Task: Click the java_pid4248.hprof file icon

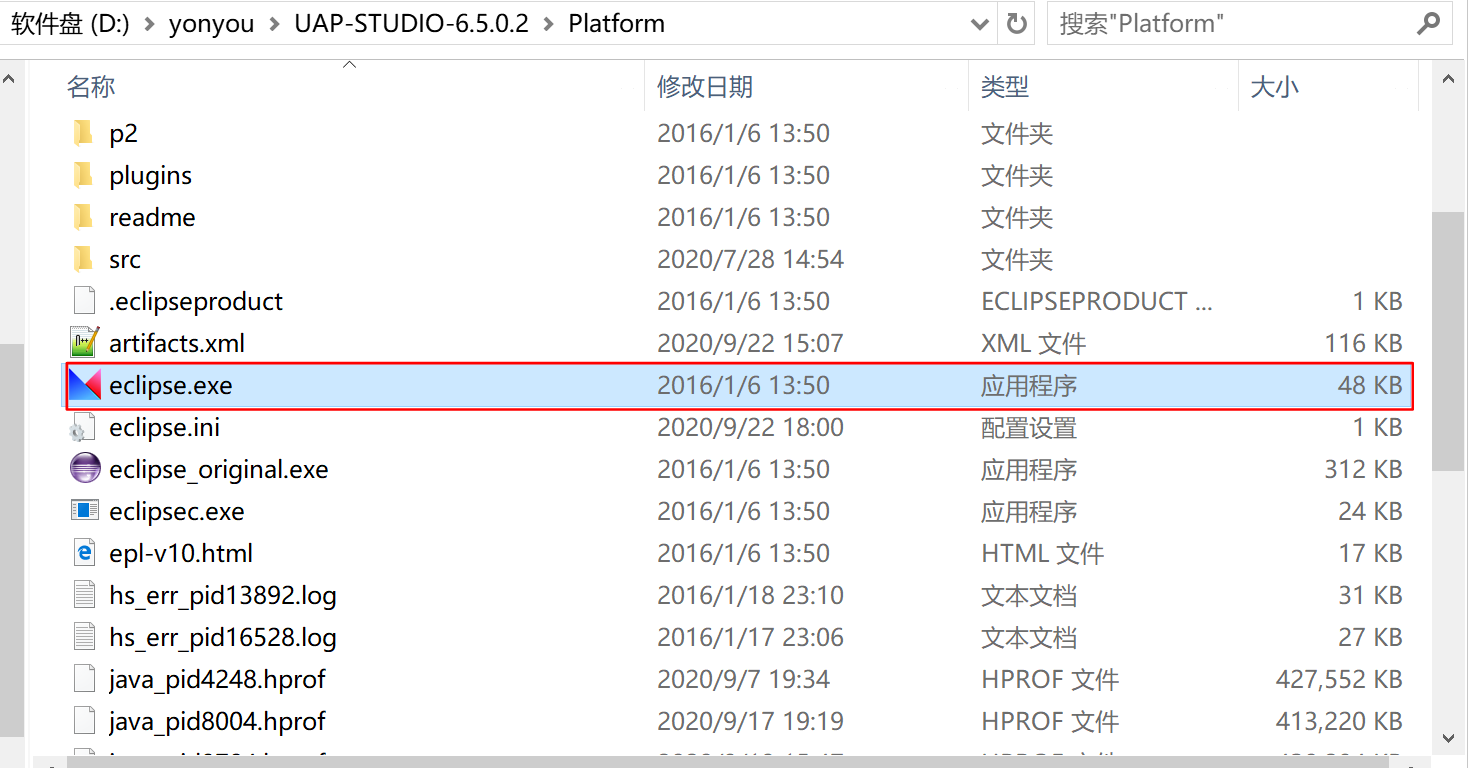Action: (x=84, y=679)
